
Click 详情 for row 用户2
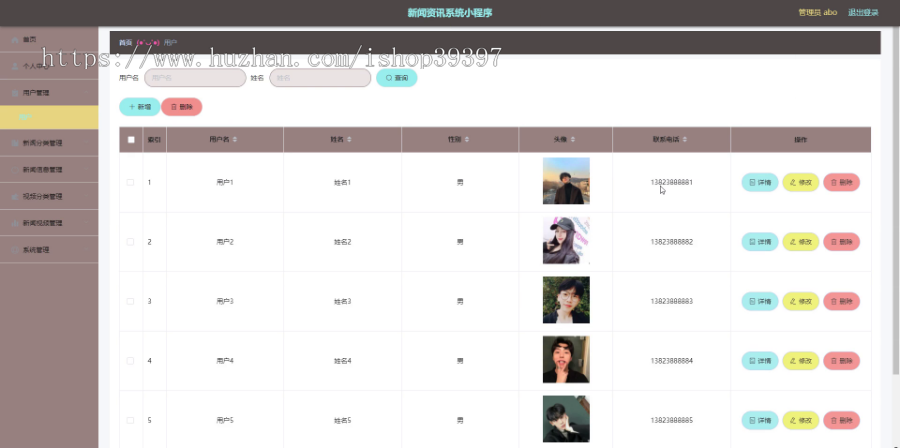click(760, 242)
